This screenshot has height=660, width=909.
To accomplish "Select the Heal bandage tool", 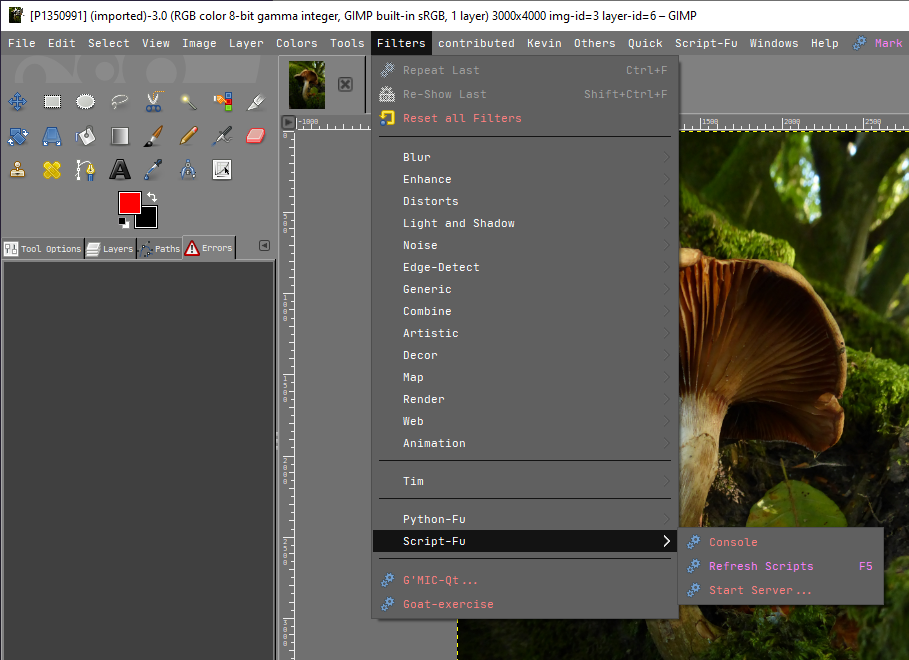I will (52, 170).
